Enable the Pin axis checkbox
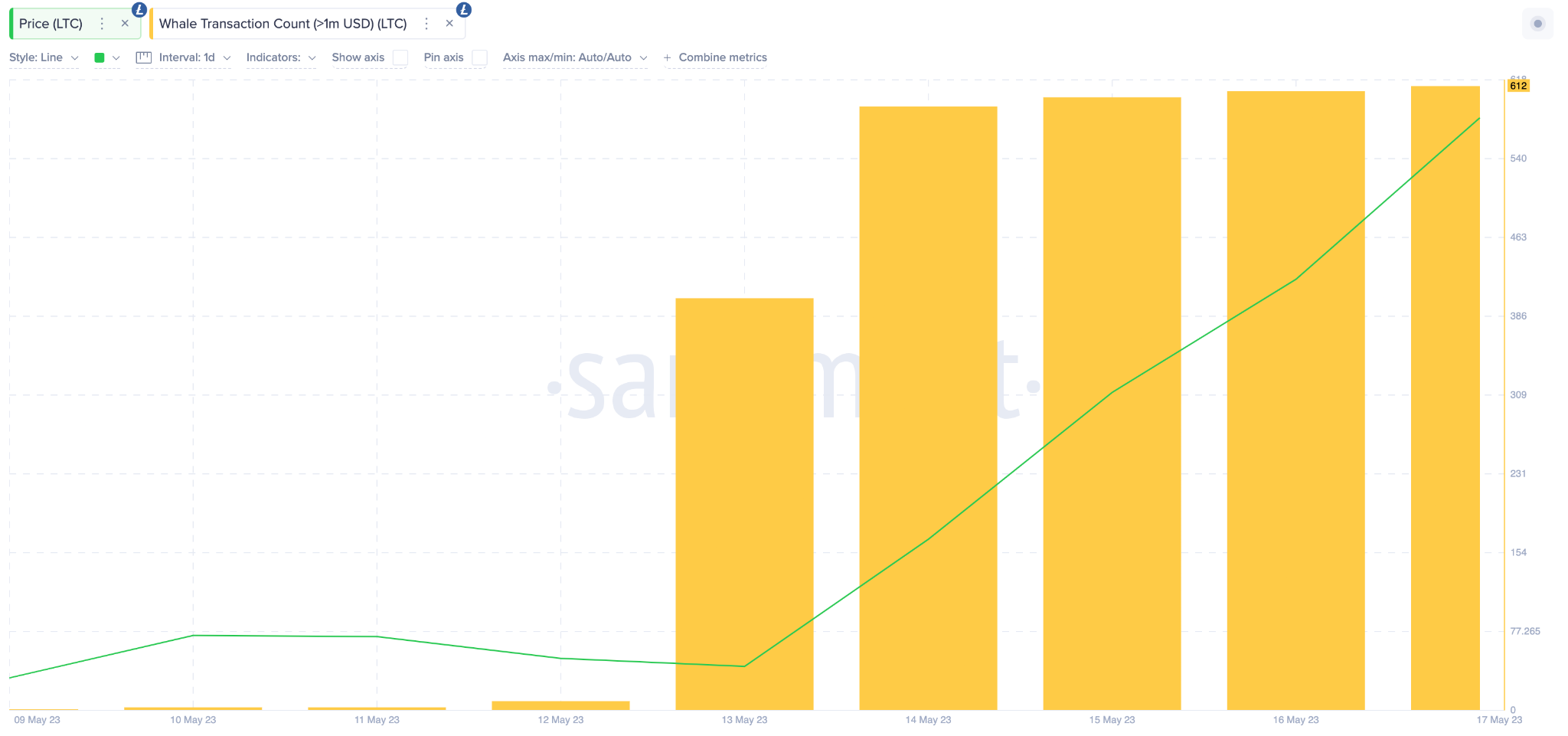 (x=479, y=57)
